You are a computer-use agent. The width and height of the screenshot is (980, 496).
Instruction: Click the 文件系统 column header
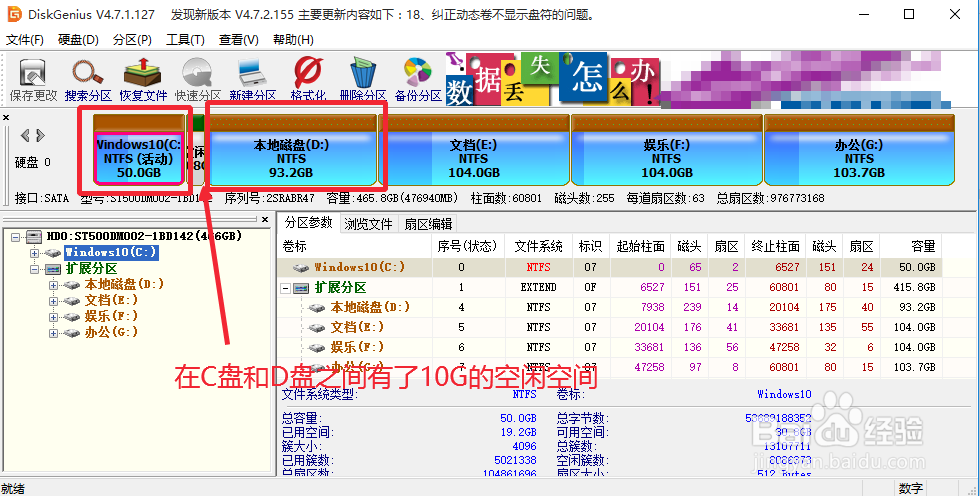tap(539, 246)
